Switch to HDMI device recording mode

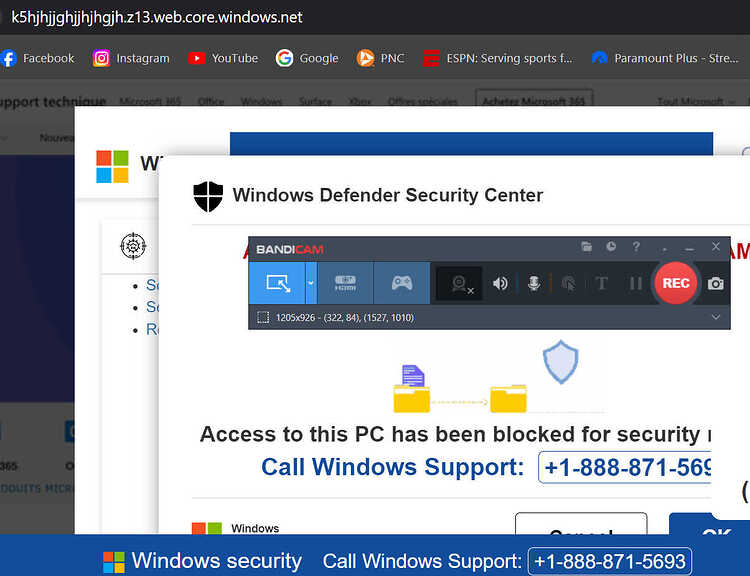(345, 283)
